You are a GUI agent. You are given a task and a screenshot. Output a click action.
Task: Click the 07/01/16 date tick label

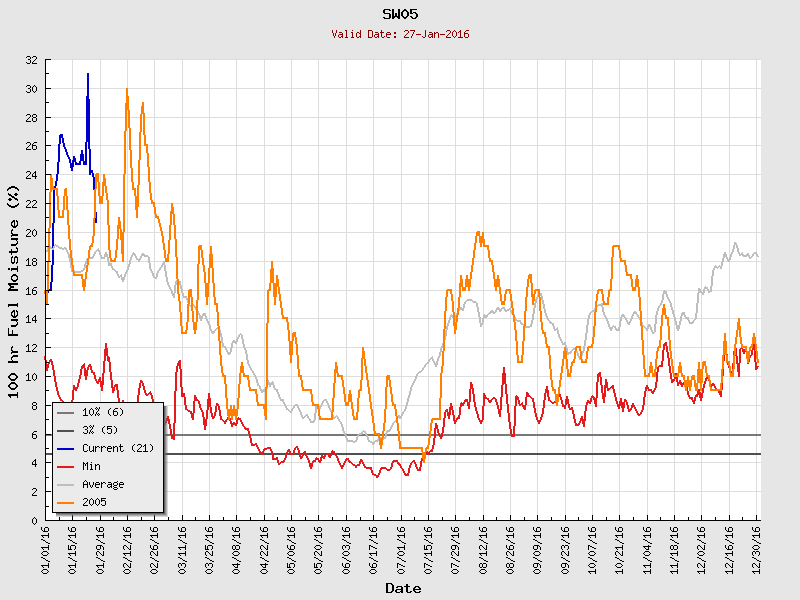[x=401, y=548]
